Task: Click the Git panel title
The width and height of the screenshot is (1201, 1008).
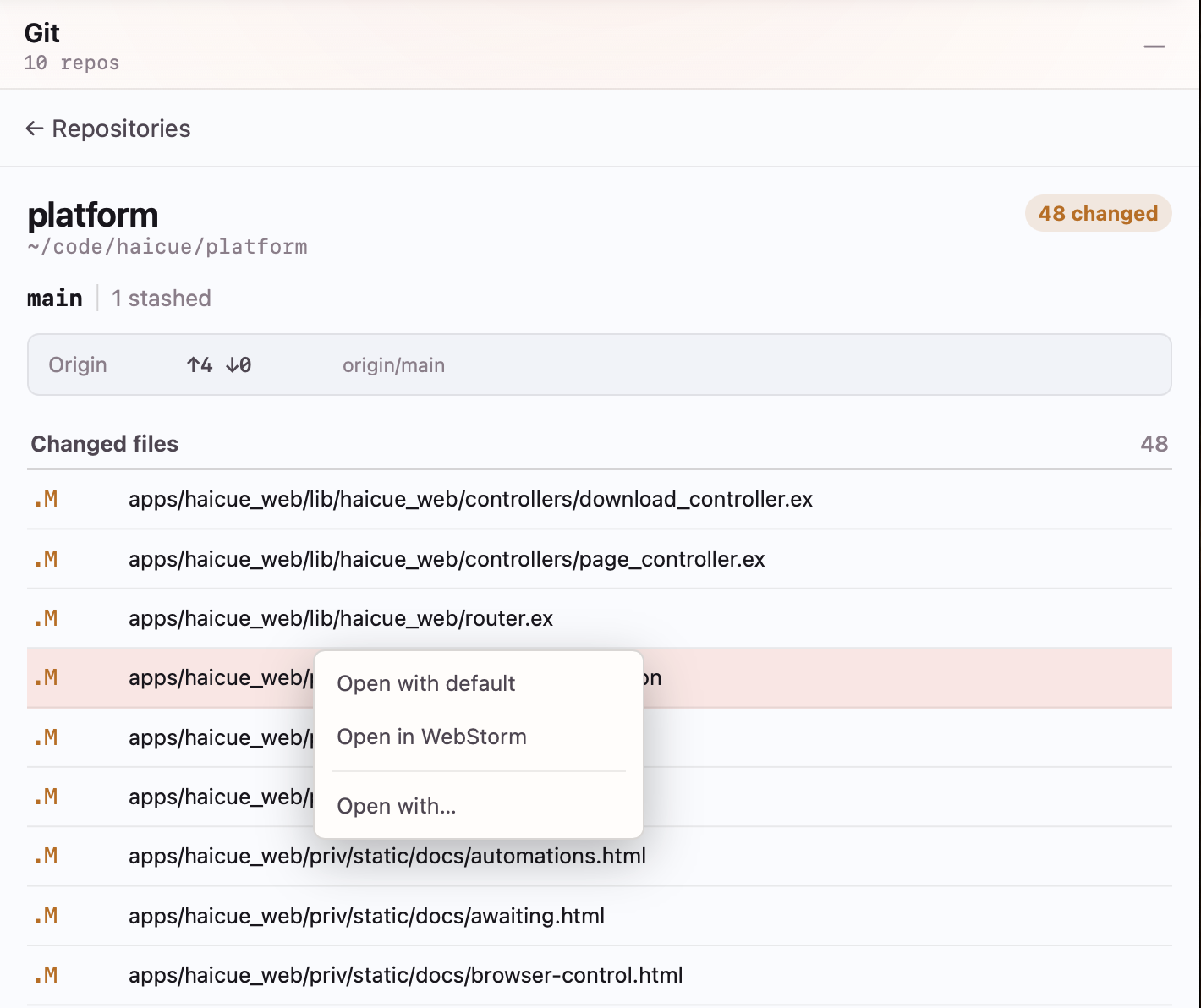Action: 42,33
